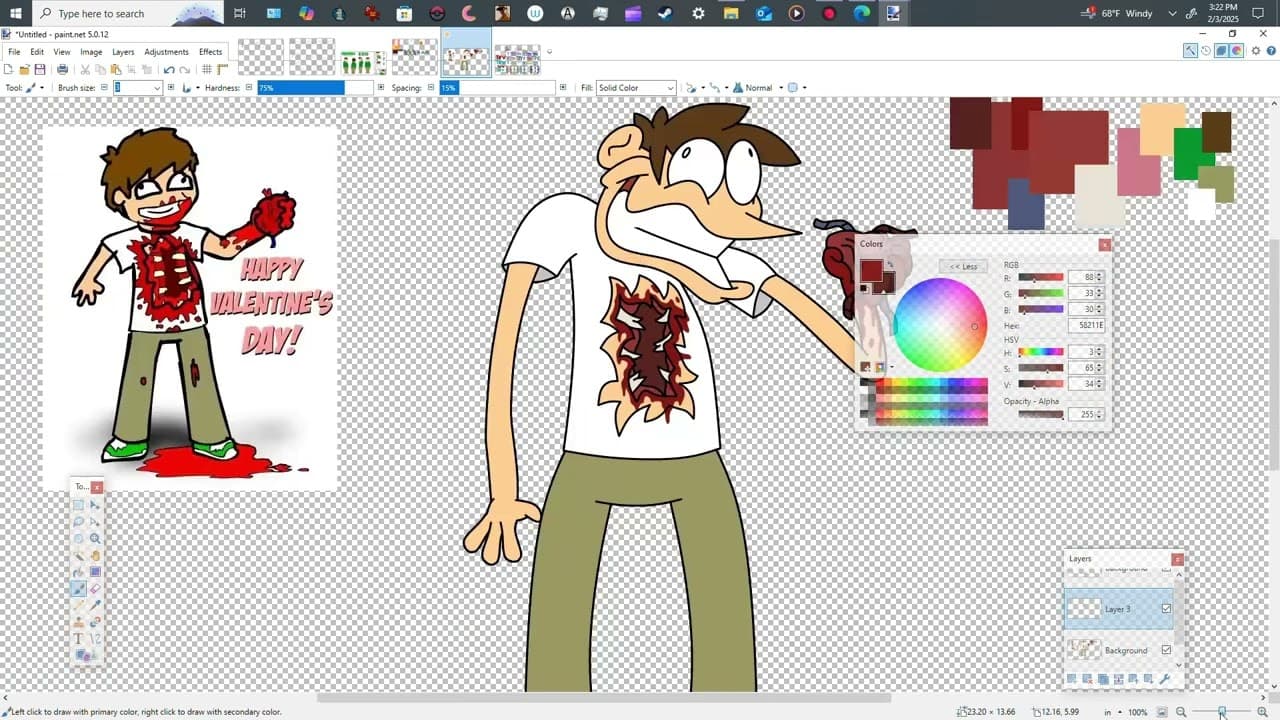Select the Color Picker eyedropper tool
1280x720 pixels.
[95, 605]
